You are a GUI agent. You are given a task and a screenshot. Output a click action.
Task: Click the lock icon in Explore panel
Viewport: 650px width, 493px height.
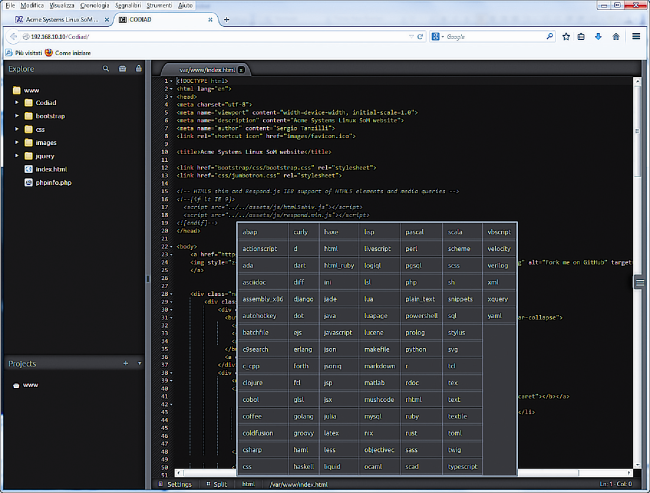pyautogui.click(x=138, y=68)
